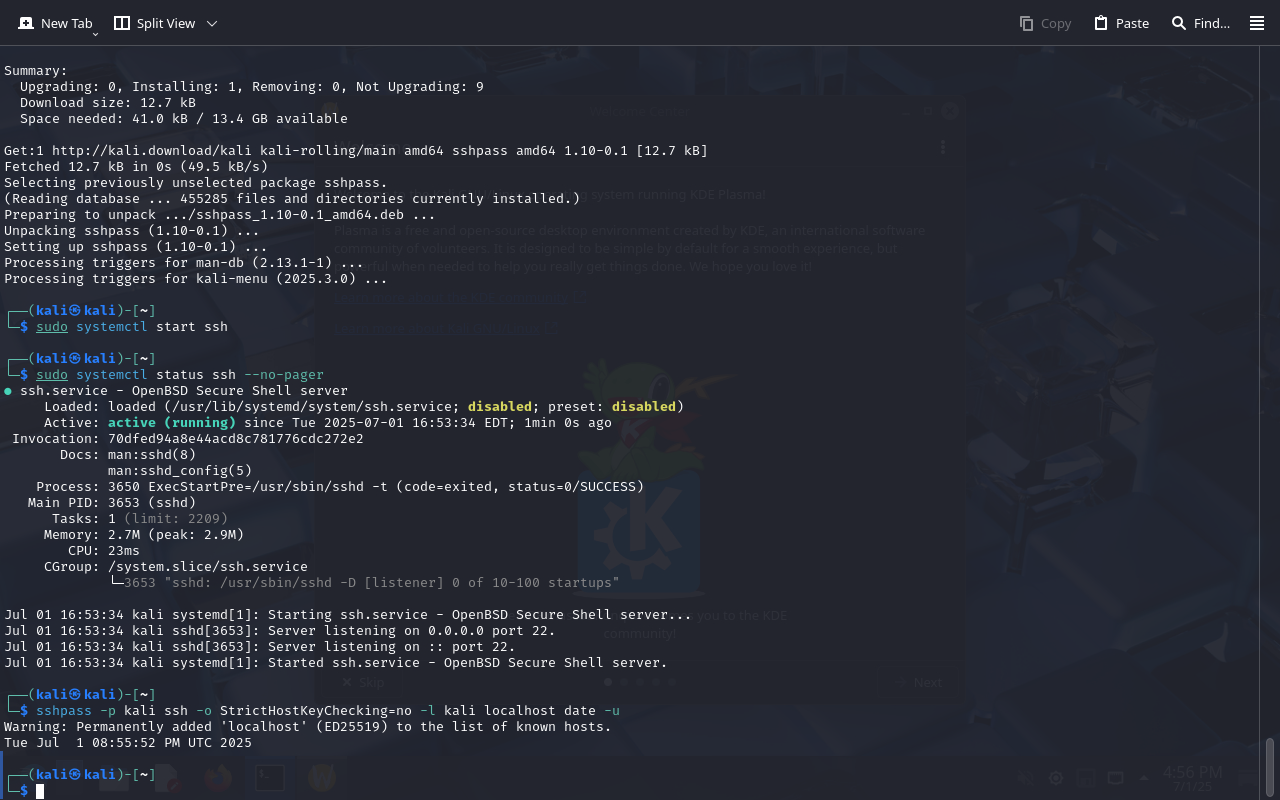Click the Split View toolbar button
The height and width of the screenshot is (800, 1280).
[154, 23]
